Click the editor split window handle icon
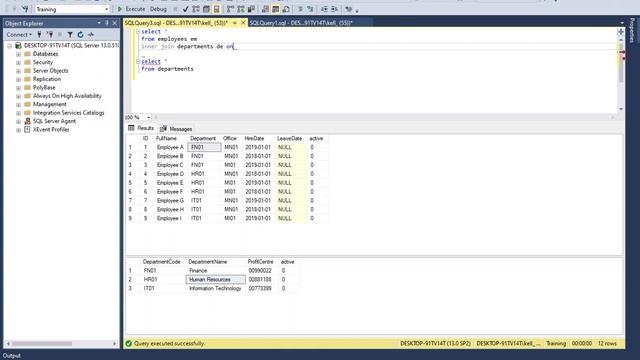The width and height of the screenshot is (640, 360). [x=621, y=31]
